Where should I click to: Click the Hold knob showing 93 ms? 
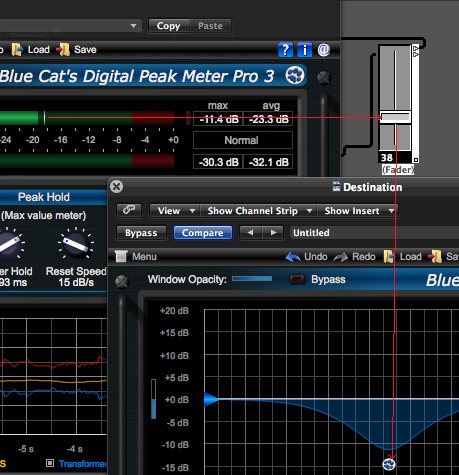click(9, 245)
